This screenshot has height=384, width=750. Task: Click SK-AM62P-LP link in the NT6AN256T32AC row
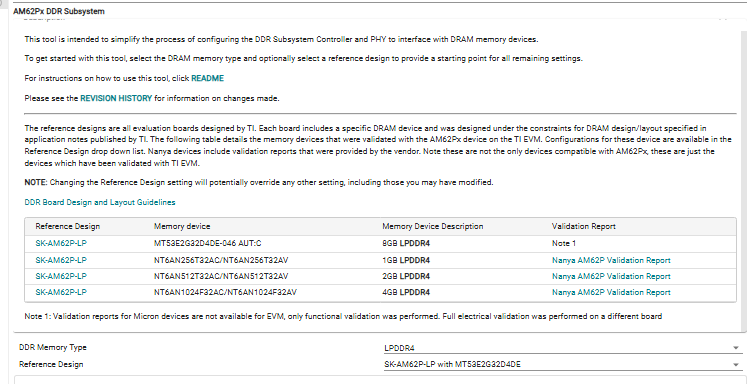[61, 260]
